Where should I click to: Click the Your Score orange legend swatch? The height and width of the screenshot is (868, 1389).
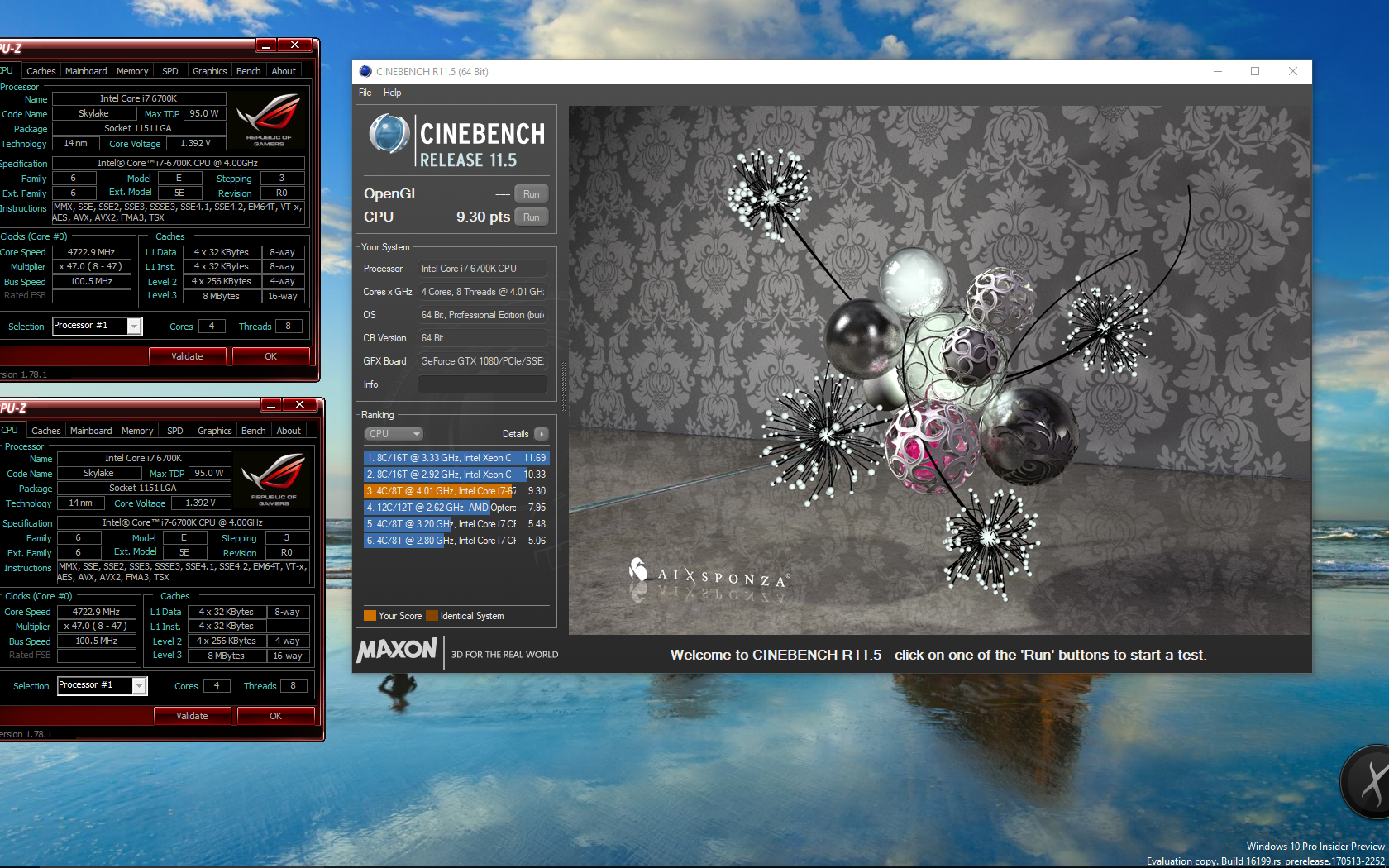(x=370, y=616)
